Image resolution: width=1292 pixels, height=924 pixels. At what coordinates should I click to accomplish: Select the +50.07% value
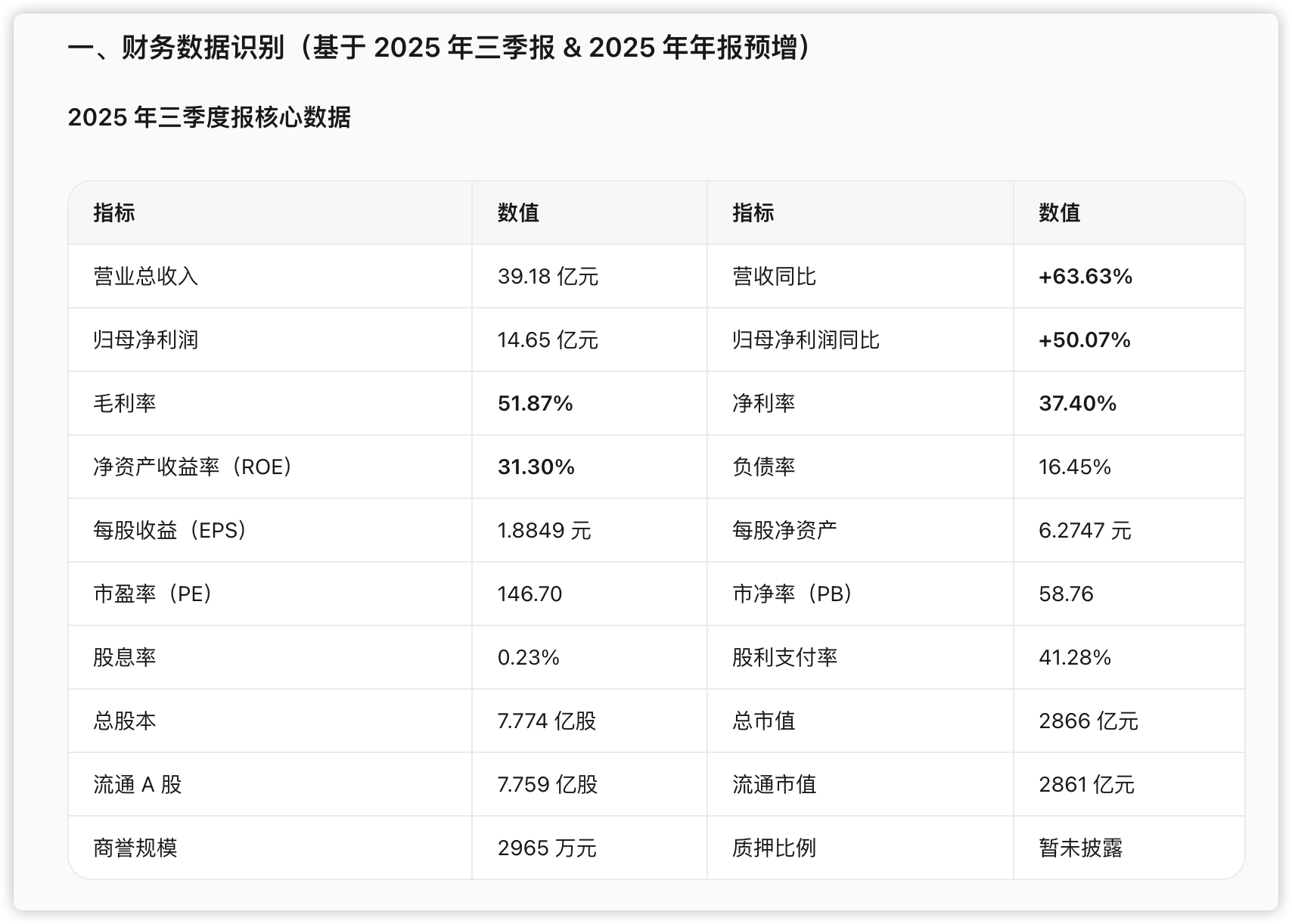point(1085,340)
